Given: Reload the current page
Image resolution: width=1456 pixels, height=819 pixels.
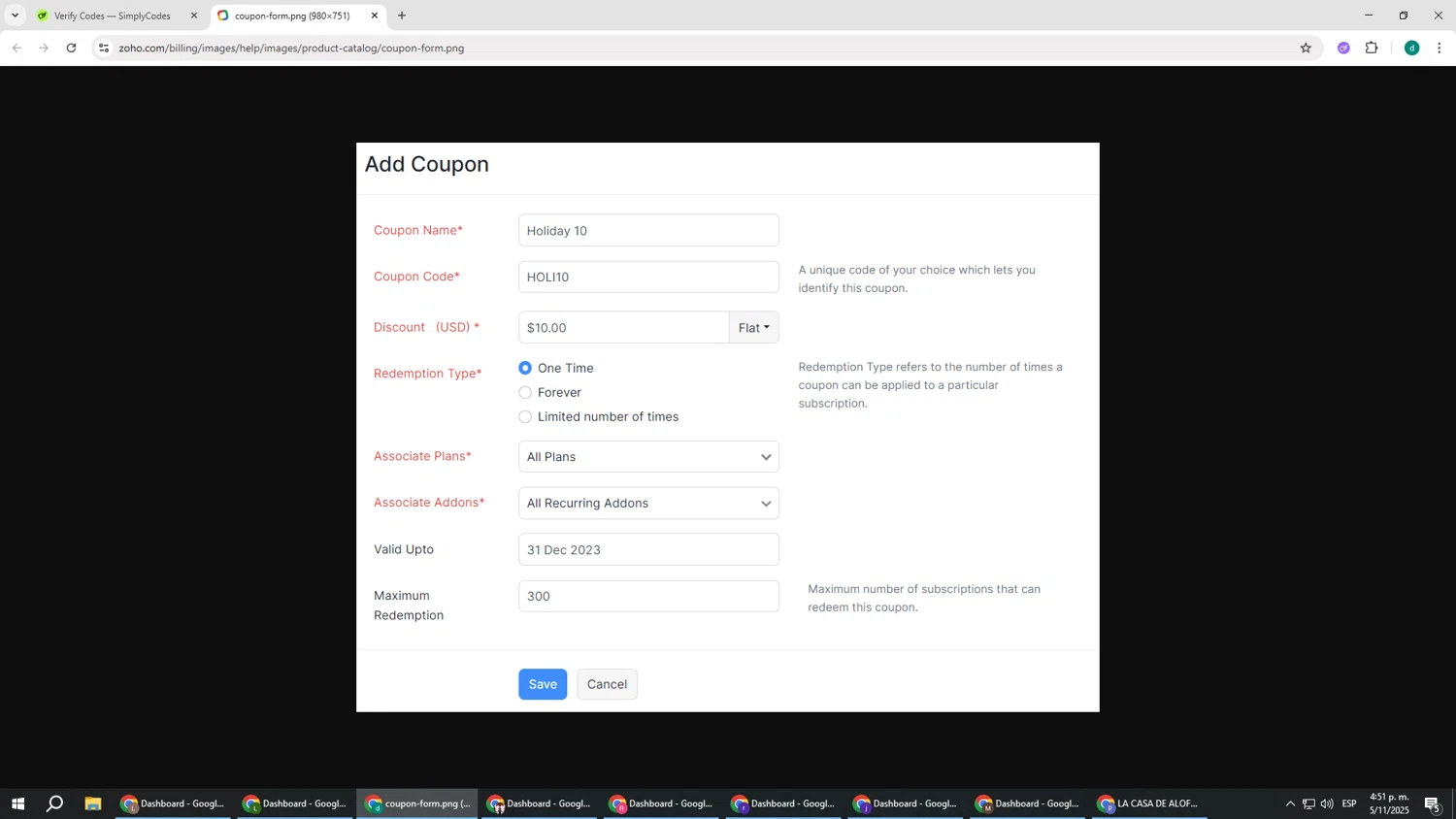Looking at the screenshot, I should coord(71,48).
